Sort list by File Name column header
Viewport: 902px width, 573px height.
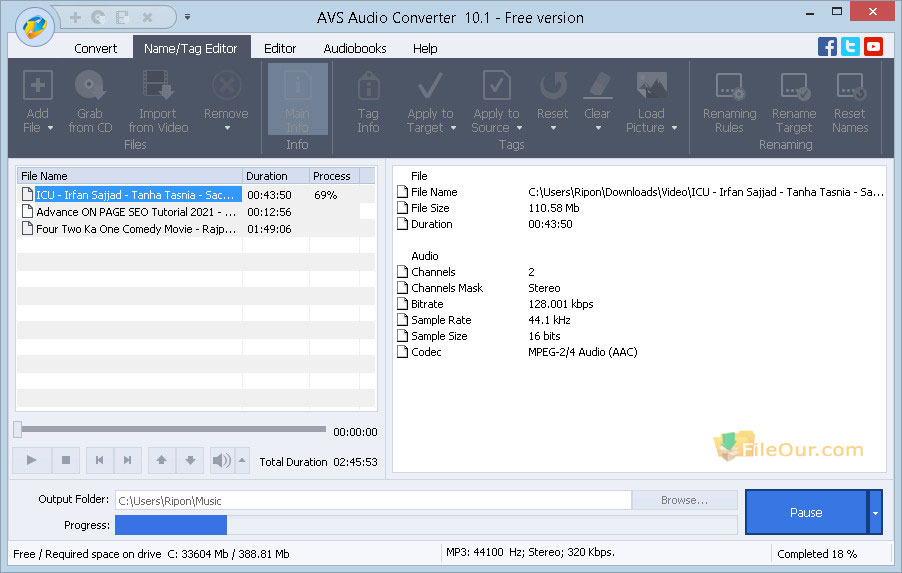click(x=130, y=175)
